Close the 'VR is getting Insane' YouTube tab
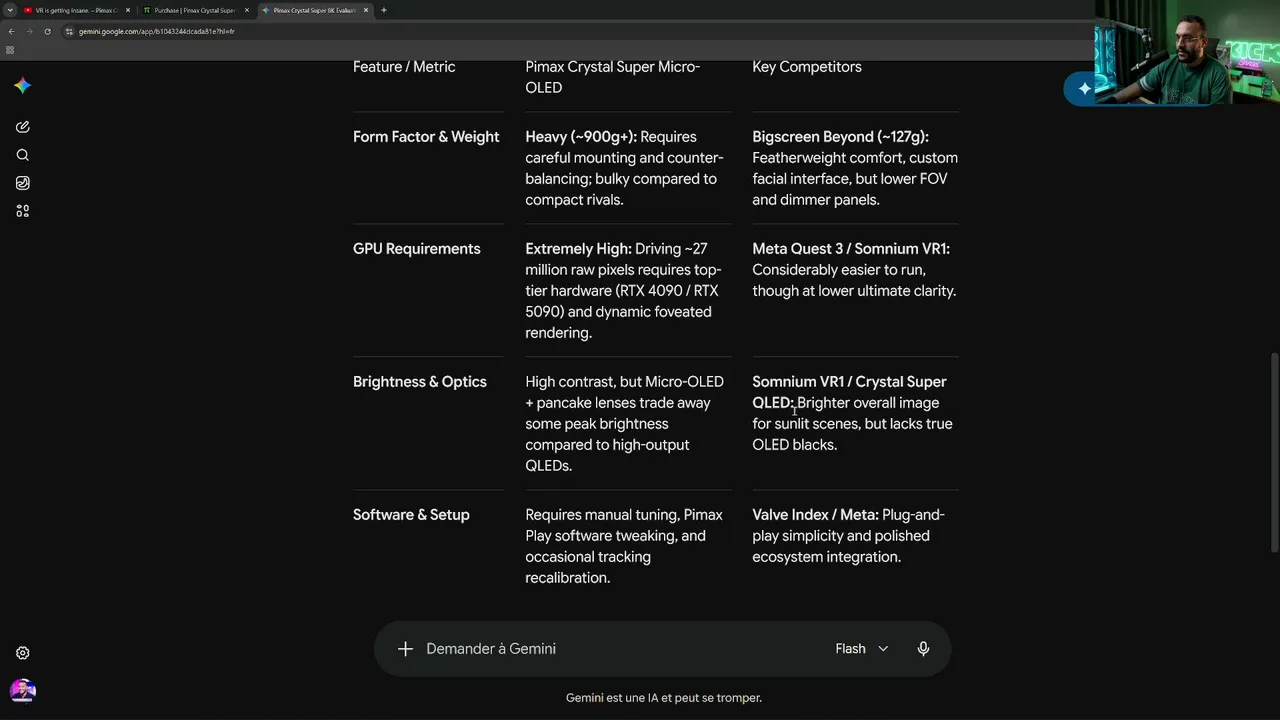Screen dimensions: 1280x720 128,10
